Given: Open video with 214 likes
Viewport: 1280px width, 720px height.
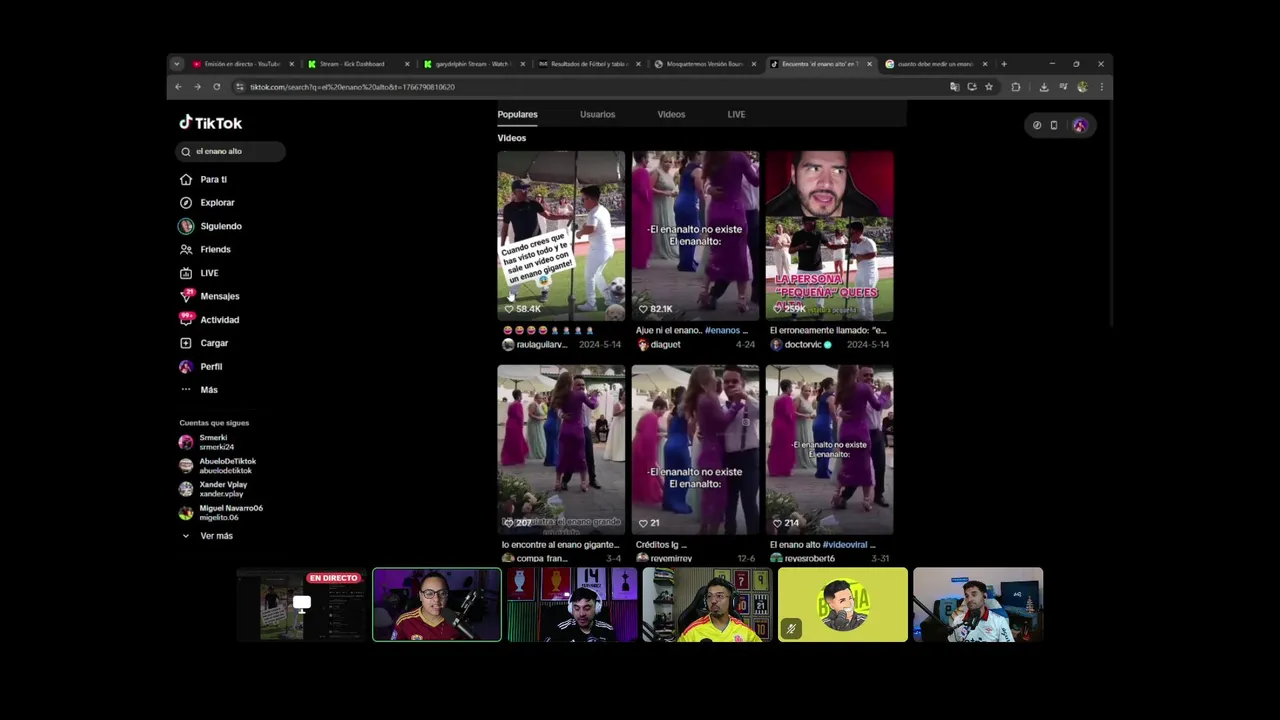Looking at the screenshot, I should [829, 450].
